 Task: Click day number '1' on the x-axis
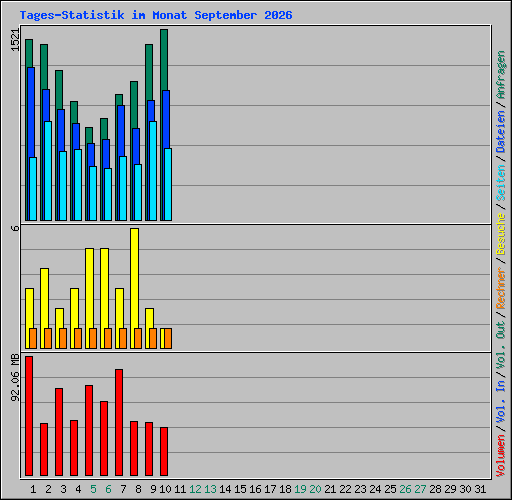tap(33, 489)
